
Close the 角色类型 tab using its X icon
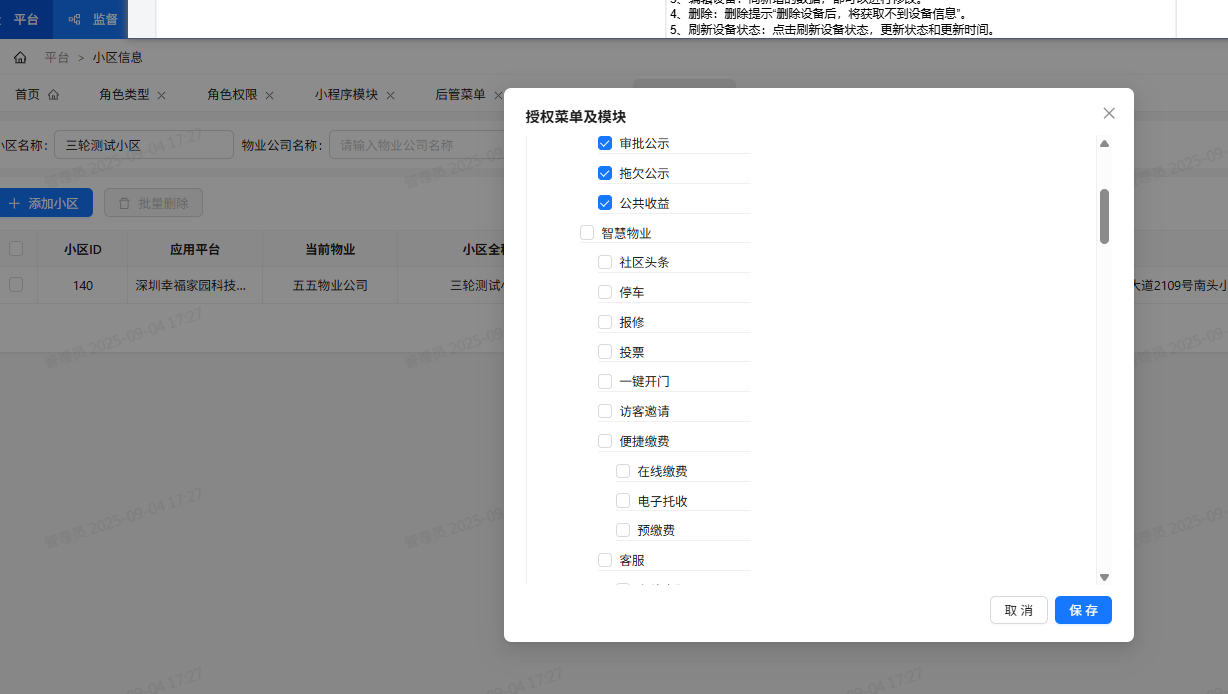163,94
